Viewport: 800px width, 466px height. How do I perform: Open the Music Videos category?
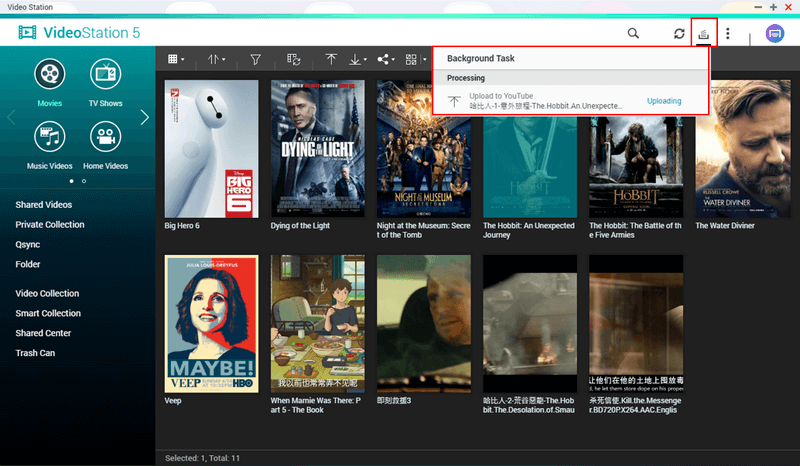pos(49,146)
